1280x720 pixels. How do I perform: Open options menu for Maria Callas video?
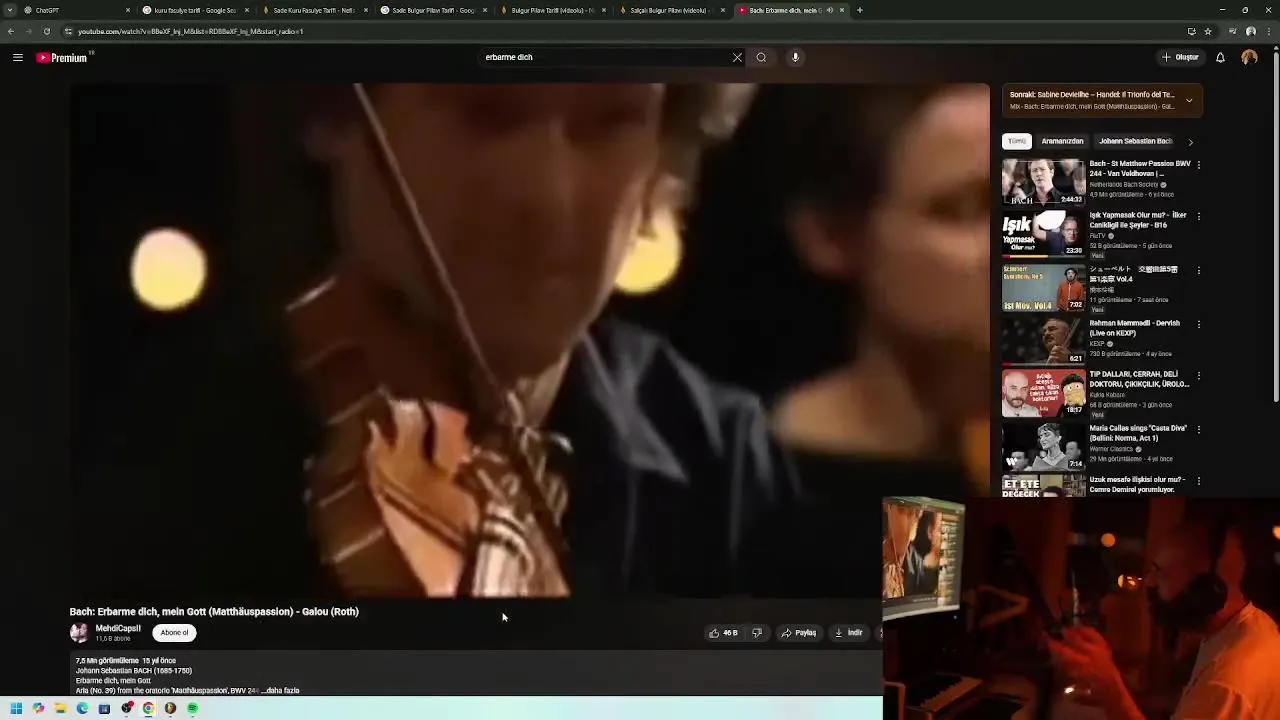(x=1199, y=430)
